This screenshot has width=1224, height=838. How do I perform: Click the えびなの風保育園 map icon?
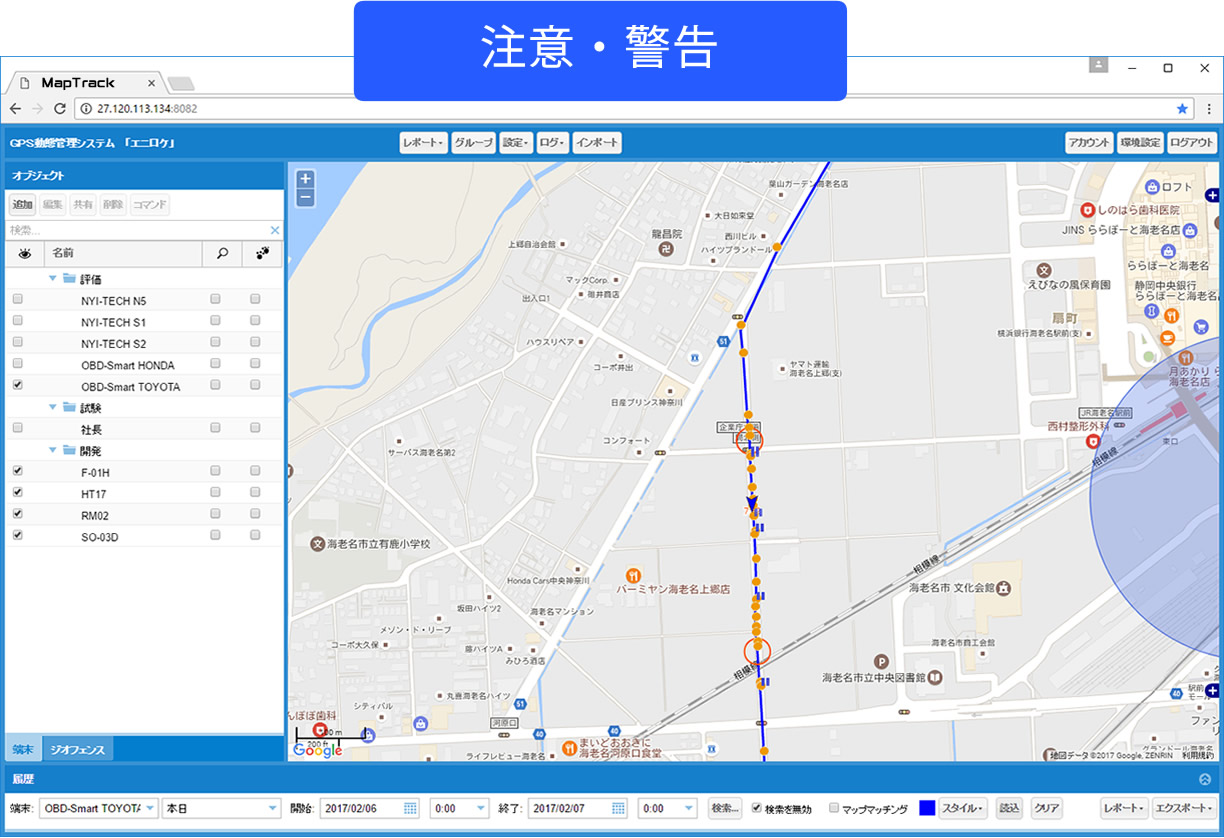(x=1044, y=270)
